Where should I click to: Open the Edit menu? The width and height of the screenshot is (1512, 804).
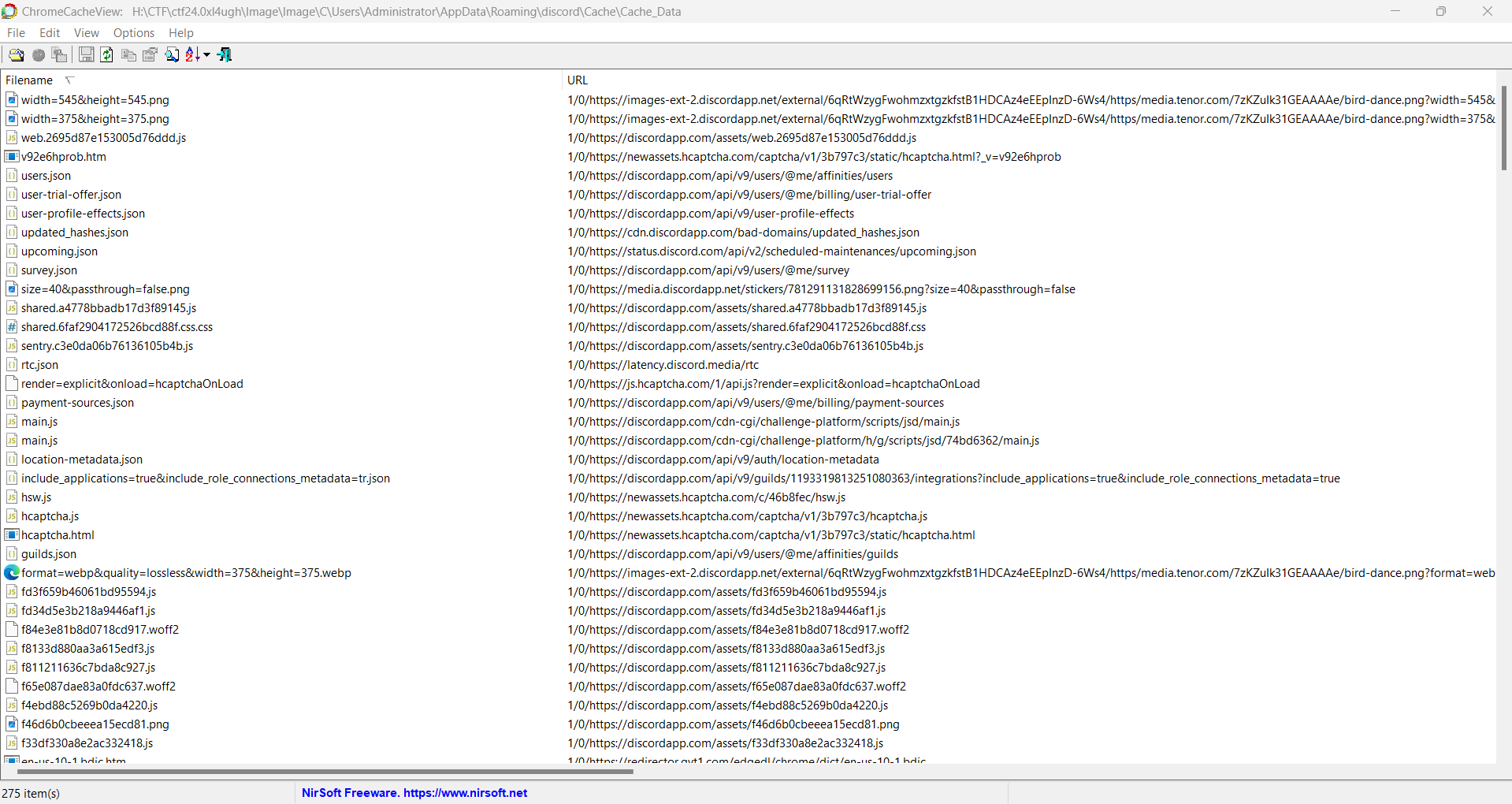click(x=50, y=33)
